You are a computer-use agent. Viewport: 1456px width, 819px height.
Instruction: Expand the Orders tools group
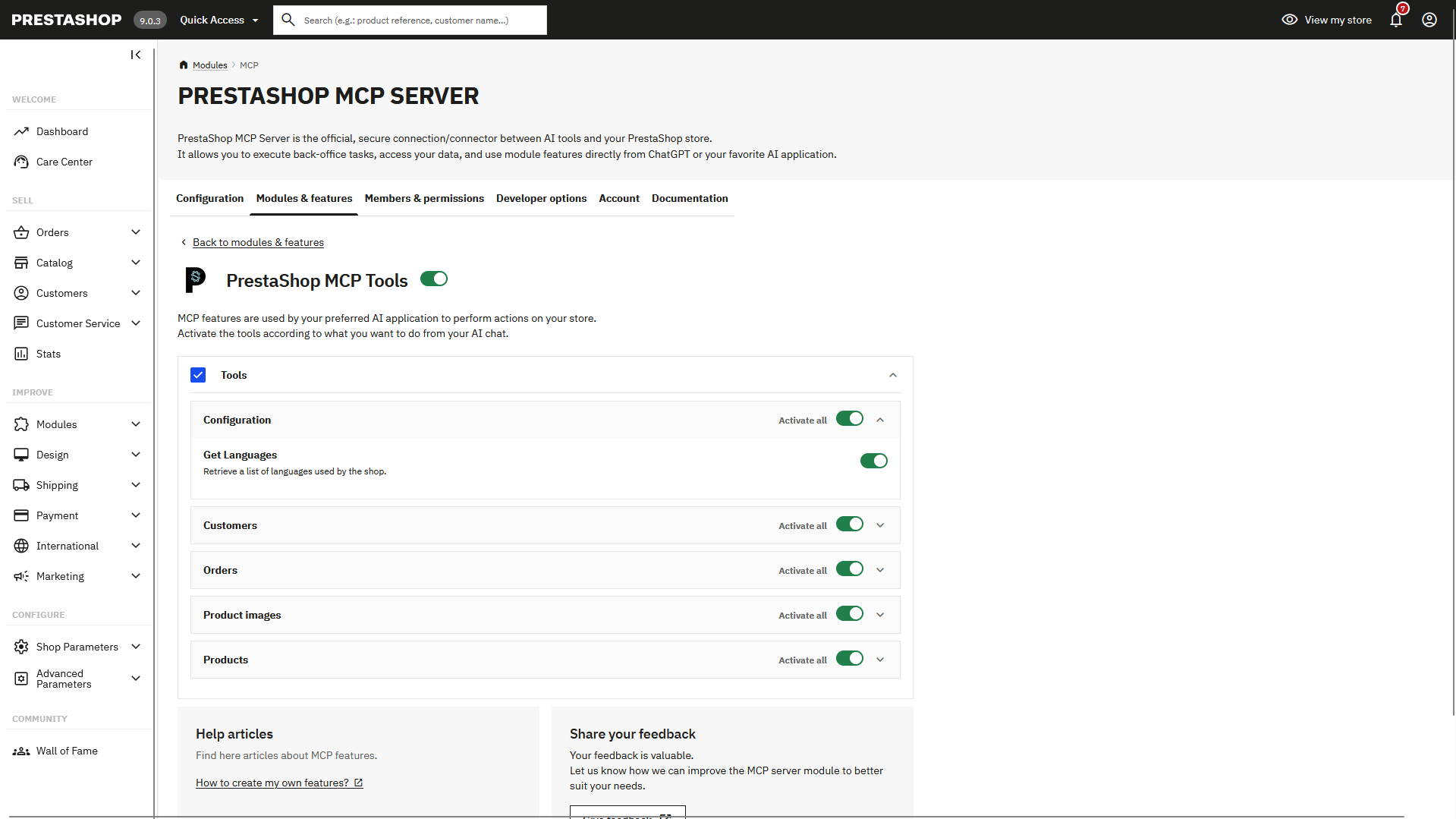880,570
